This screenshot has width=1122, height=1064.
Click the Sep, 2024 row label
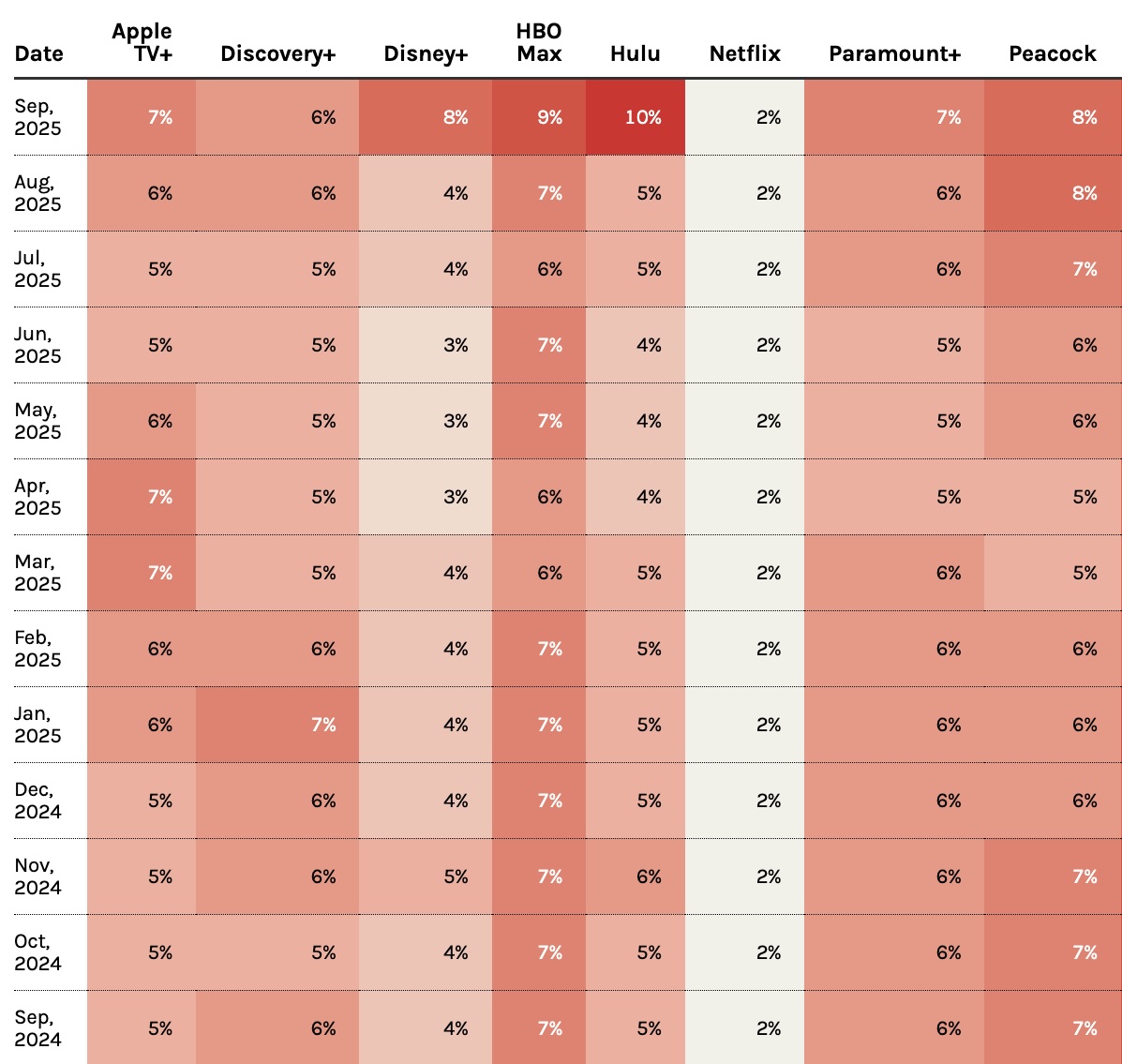(x=38, y=1028)
